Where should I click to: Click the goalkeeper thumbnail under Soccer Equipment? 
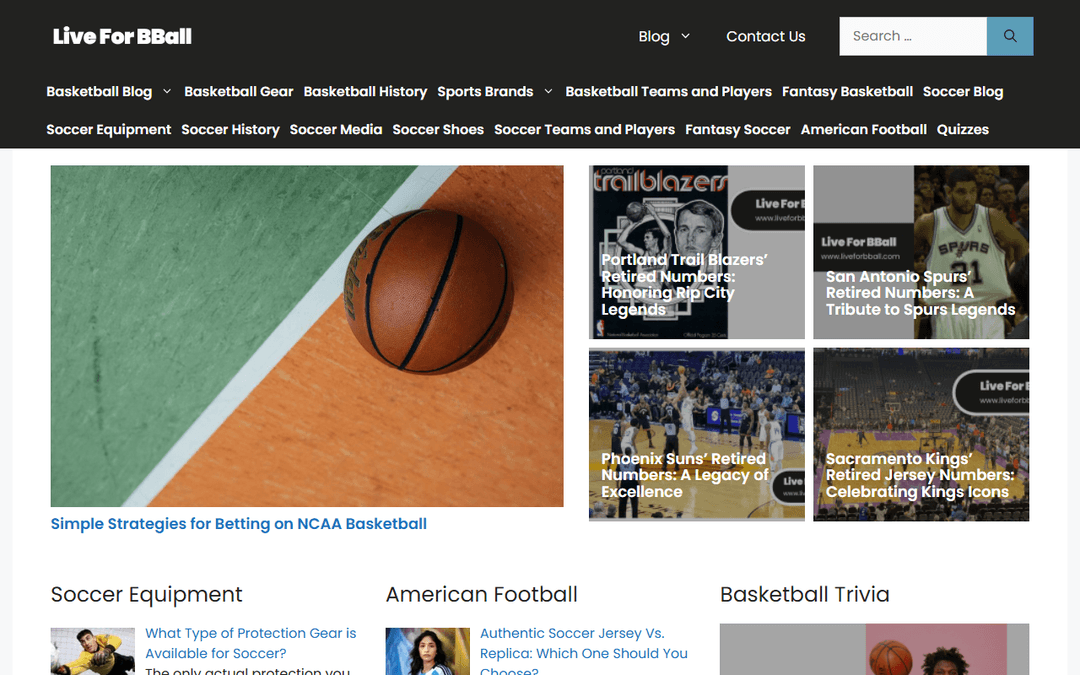[x=93, y=652]
